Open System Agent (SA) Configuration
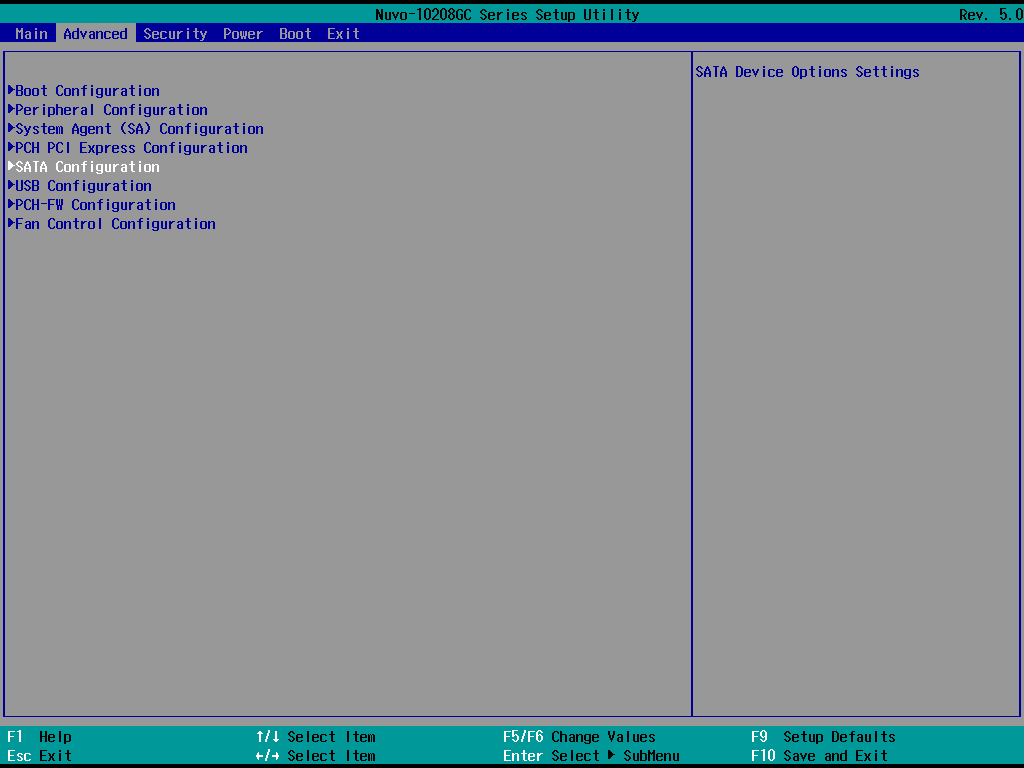 click(139, 129)
